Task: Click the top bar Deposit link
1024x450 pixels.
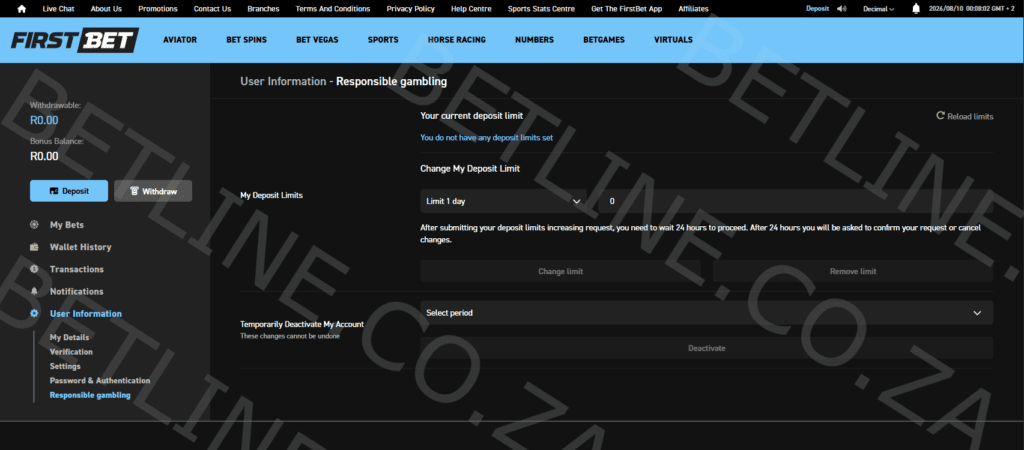Action: 817,8
